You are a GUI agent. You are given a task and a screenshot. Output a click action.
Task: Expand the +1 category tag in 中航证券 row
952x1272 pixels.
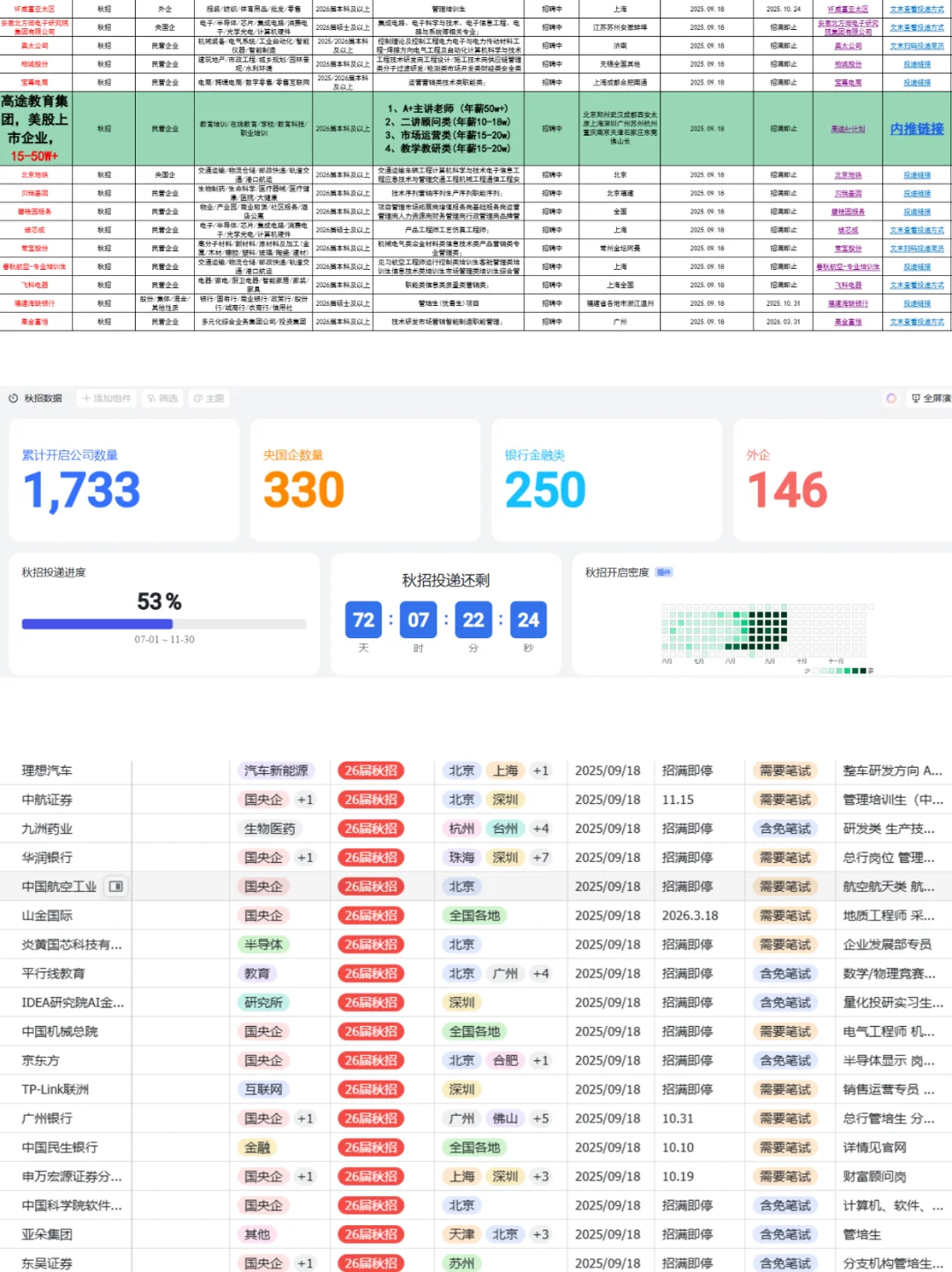click(305, 800)
